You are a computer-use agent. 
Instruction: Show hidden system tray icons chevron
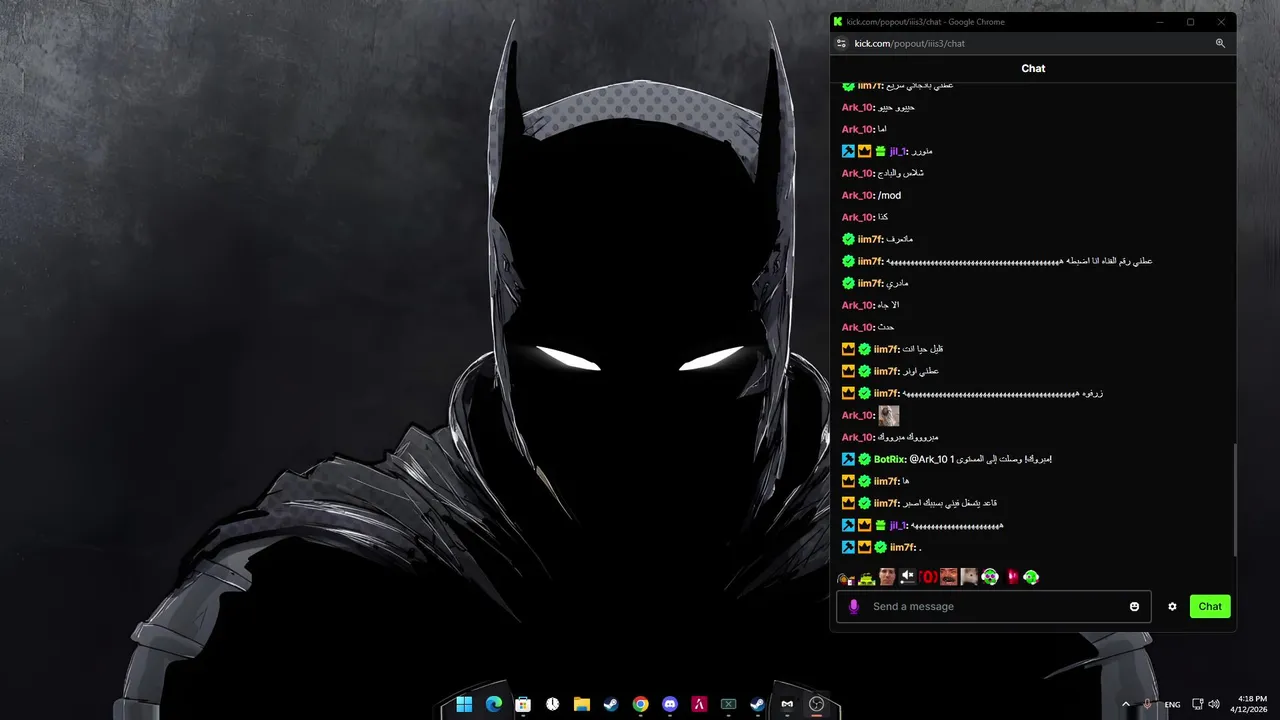coord(1126,704)
